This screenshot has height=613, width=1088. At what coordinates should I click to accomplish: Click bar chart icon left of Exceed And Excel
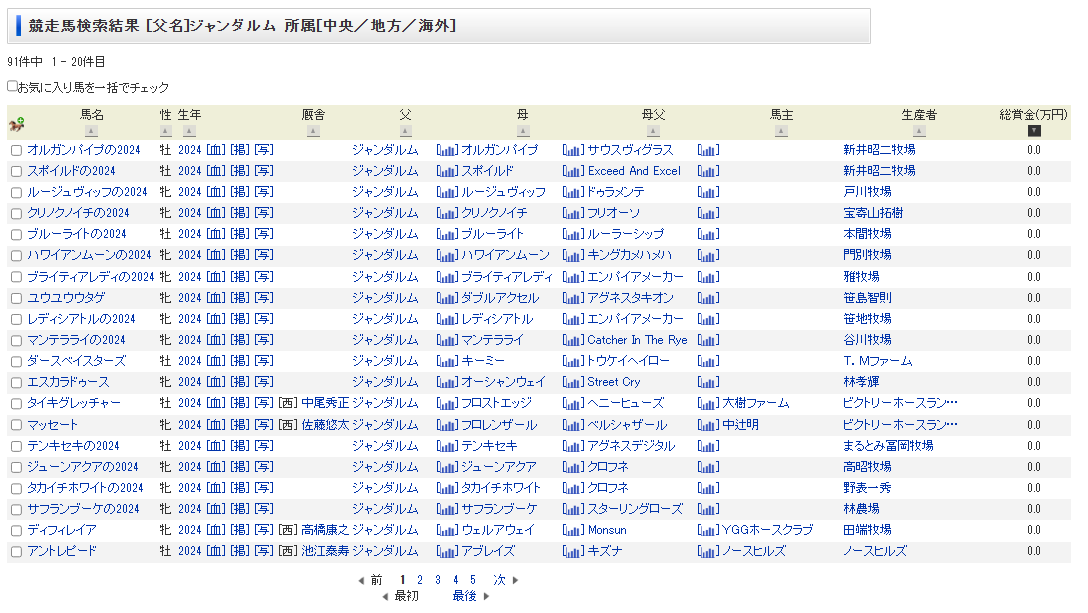click(572, 171)
